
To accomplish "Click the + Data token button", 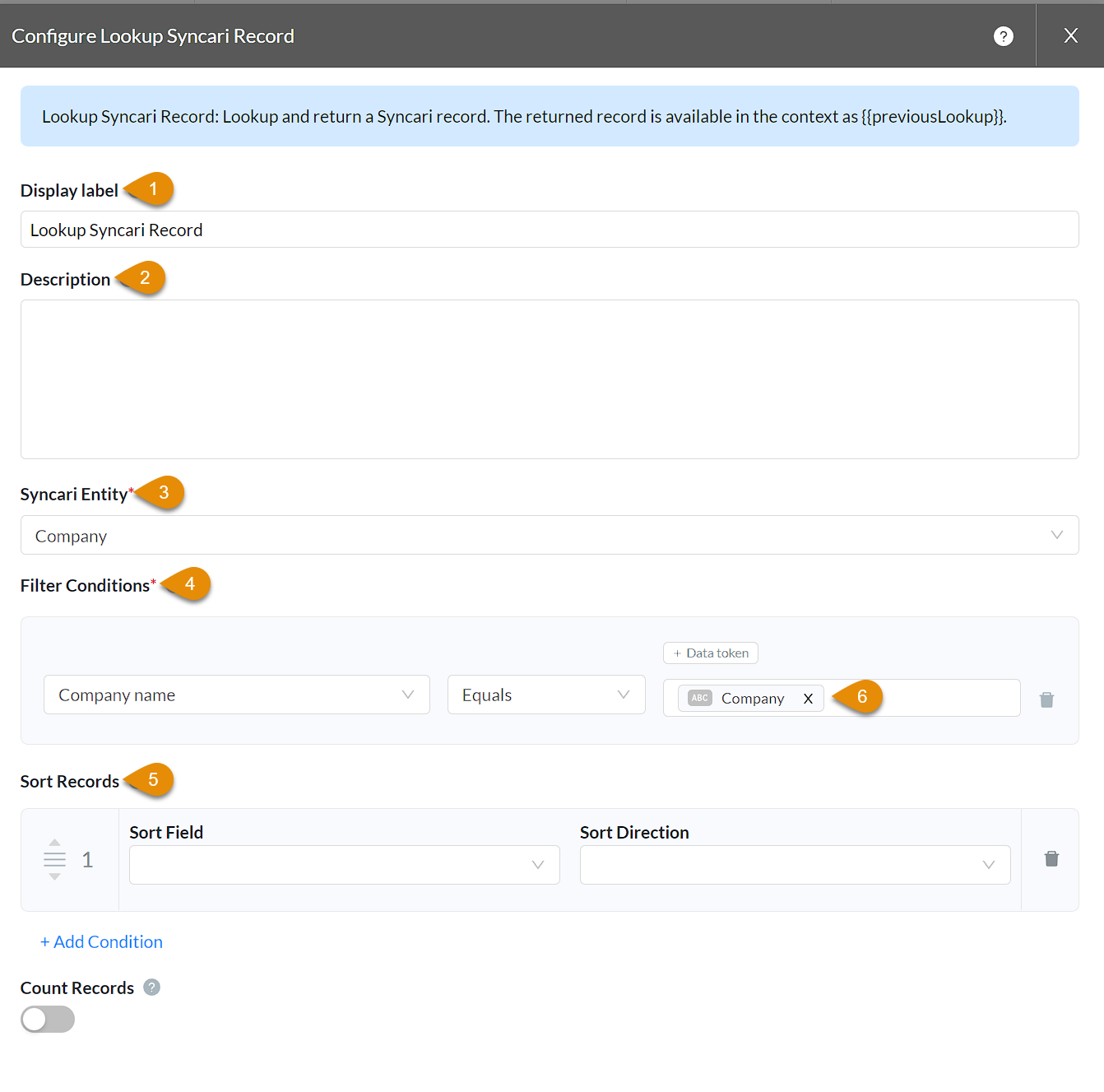I will point(711,653).
